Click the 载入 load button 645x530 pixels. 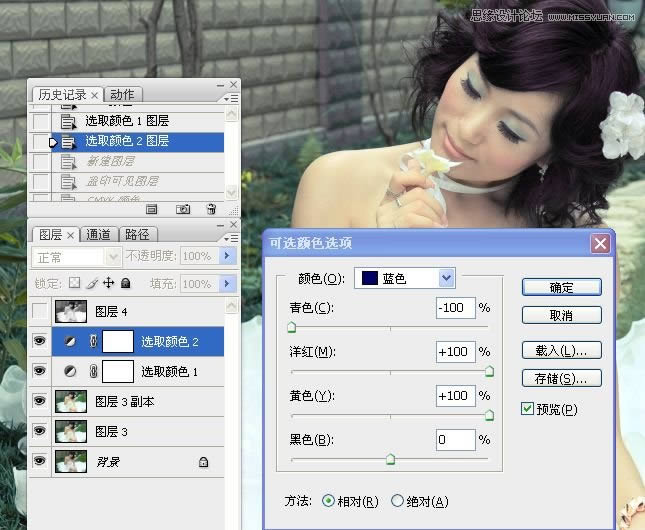click(561, 350)
